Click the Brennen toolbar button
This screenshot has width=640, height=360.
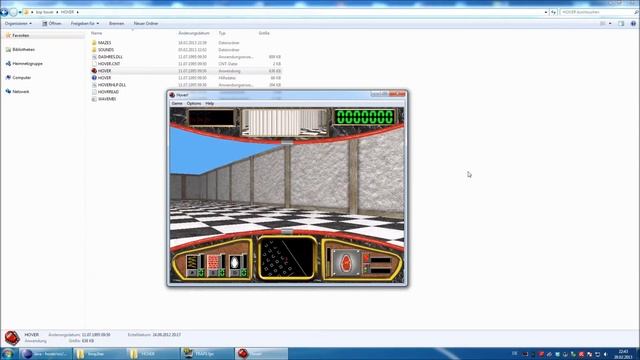tap(116, 24)
